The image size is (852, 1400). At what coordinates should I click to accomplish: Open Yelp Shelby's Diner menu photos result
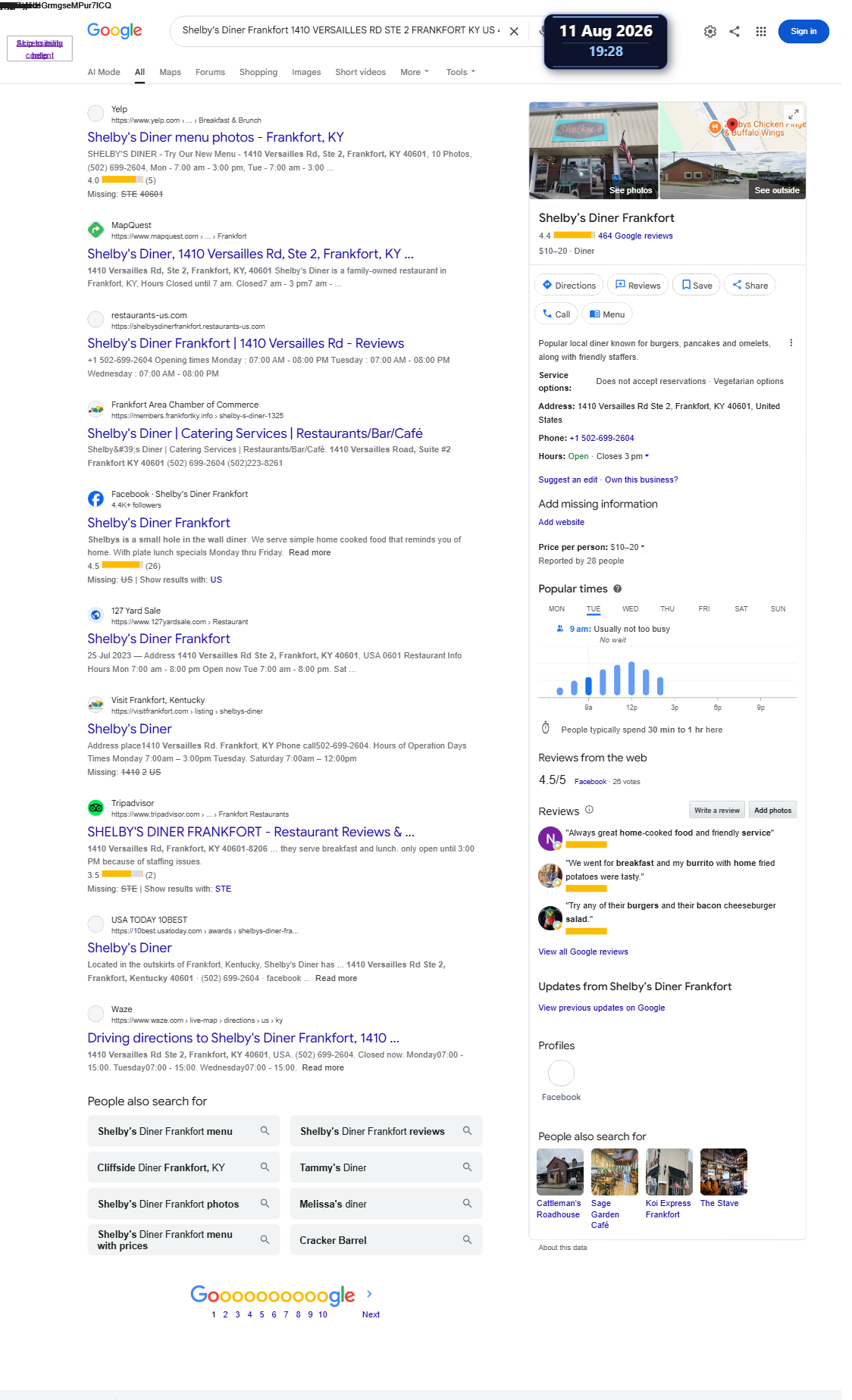tap(215, 137)
